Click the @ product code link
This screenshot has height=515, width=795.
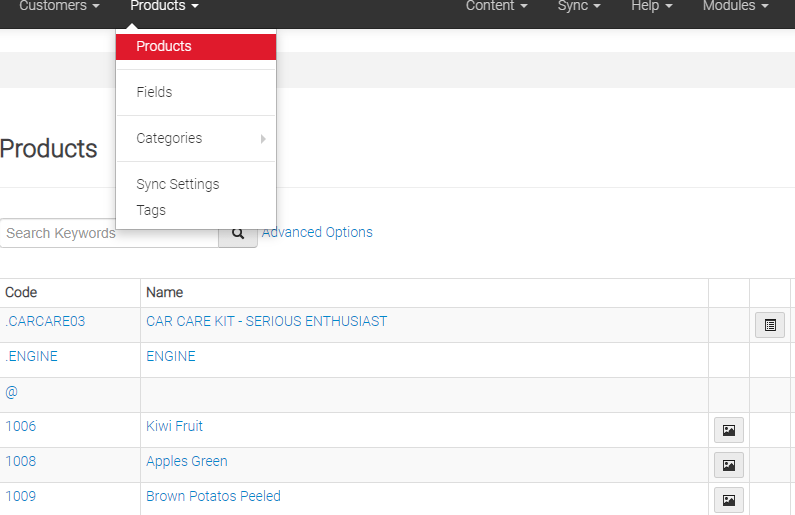(11, 392)
